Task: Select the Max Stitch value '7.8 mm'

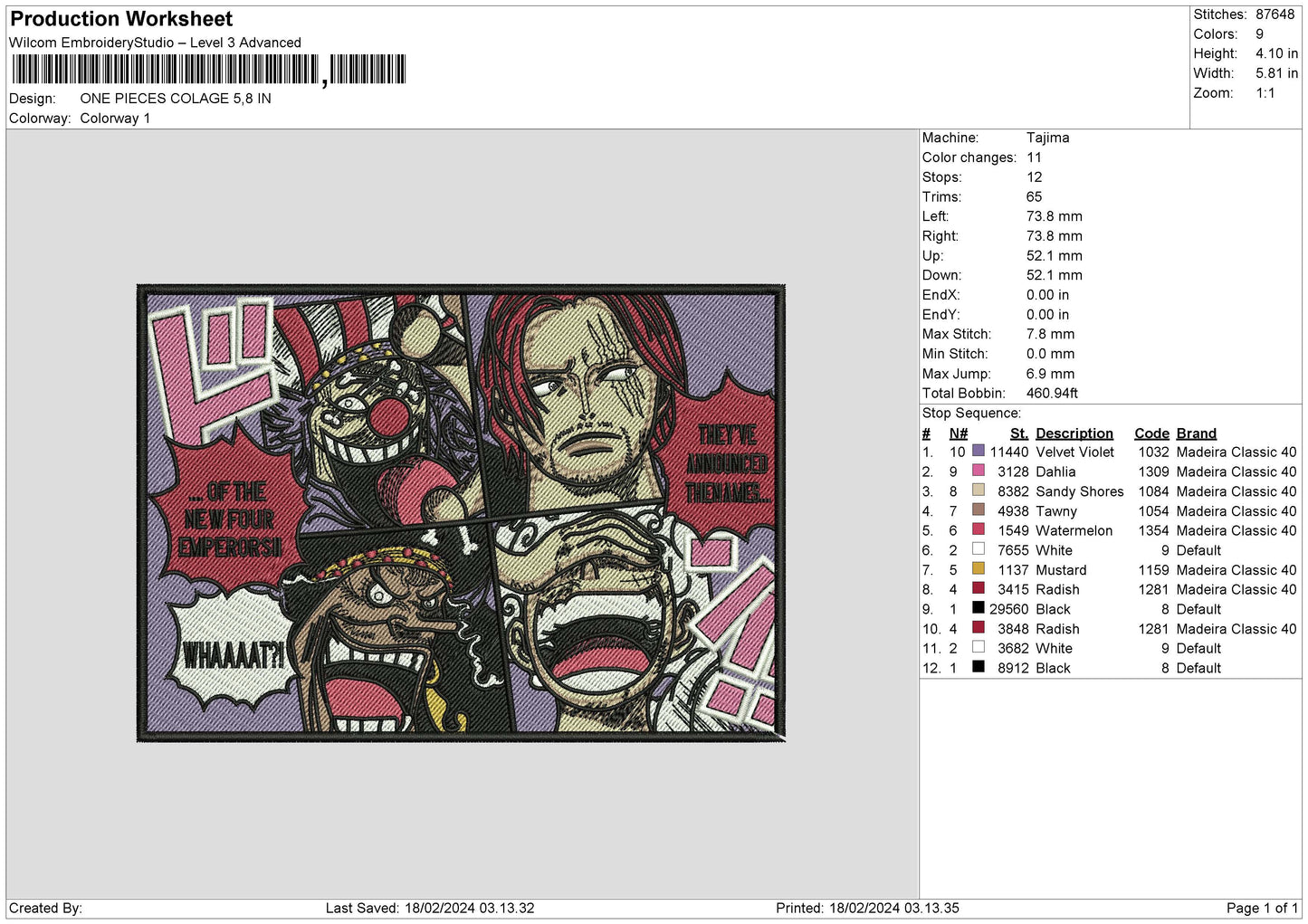Action: 1051,334
